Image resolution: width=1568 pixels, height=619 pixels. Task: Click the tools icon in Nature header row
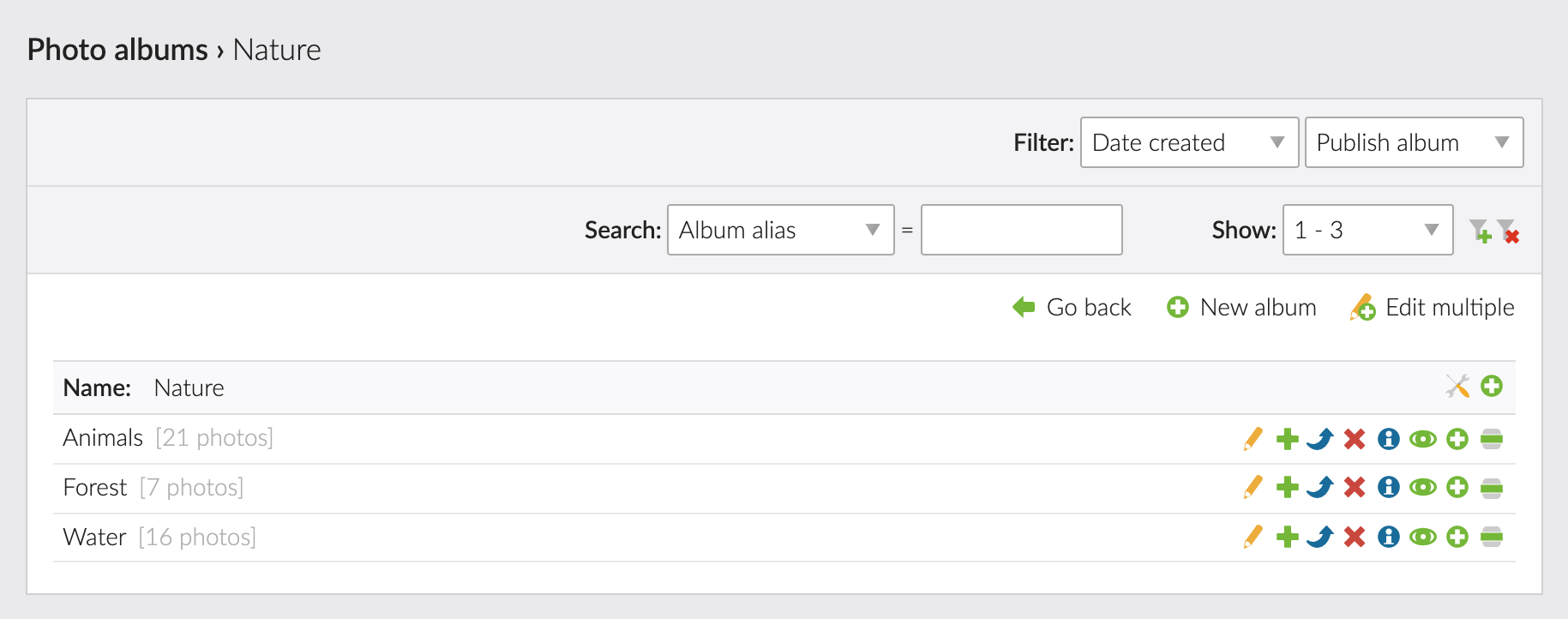click(1457, 387)
